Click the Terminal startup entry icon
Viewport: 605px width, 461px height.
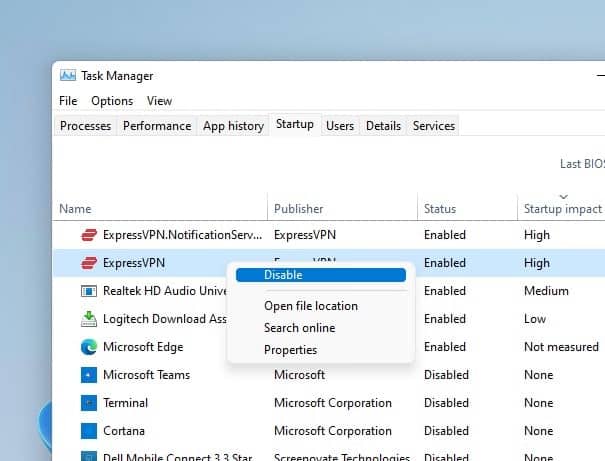88,403
